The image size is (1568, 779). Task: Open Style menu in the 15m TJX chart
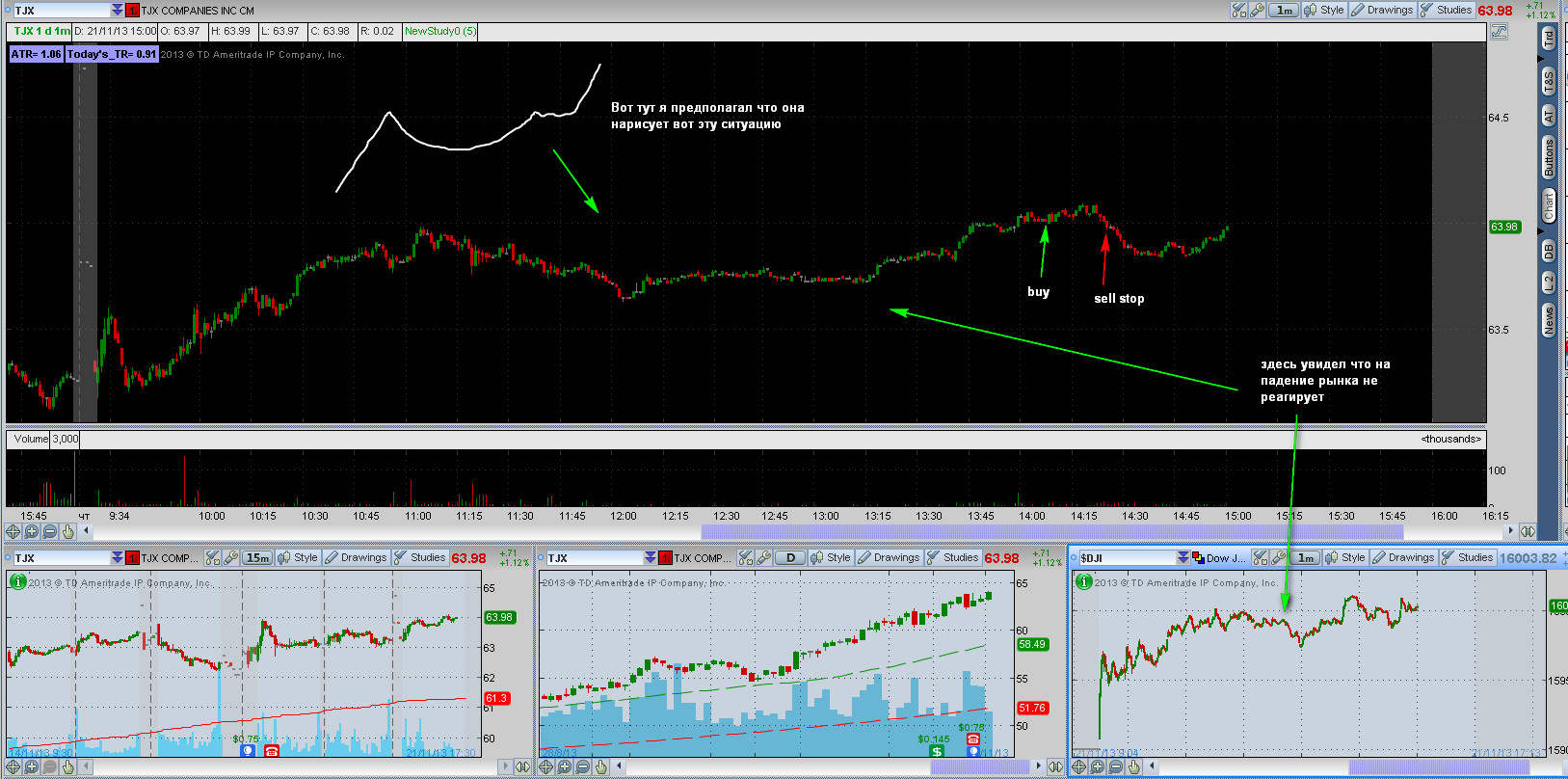pos(298,558)
